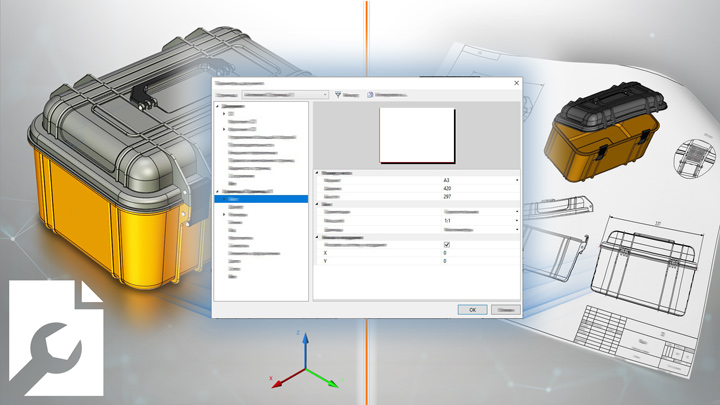Click the width value field showing 420
The image size is (720, 405).
click(x=478, y=188)
